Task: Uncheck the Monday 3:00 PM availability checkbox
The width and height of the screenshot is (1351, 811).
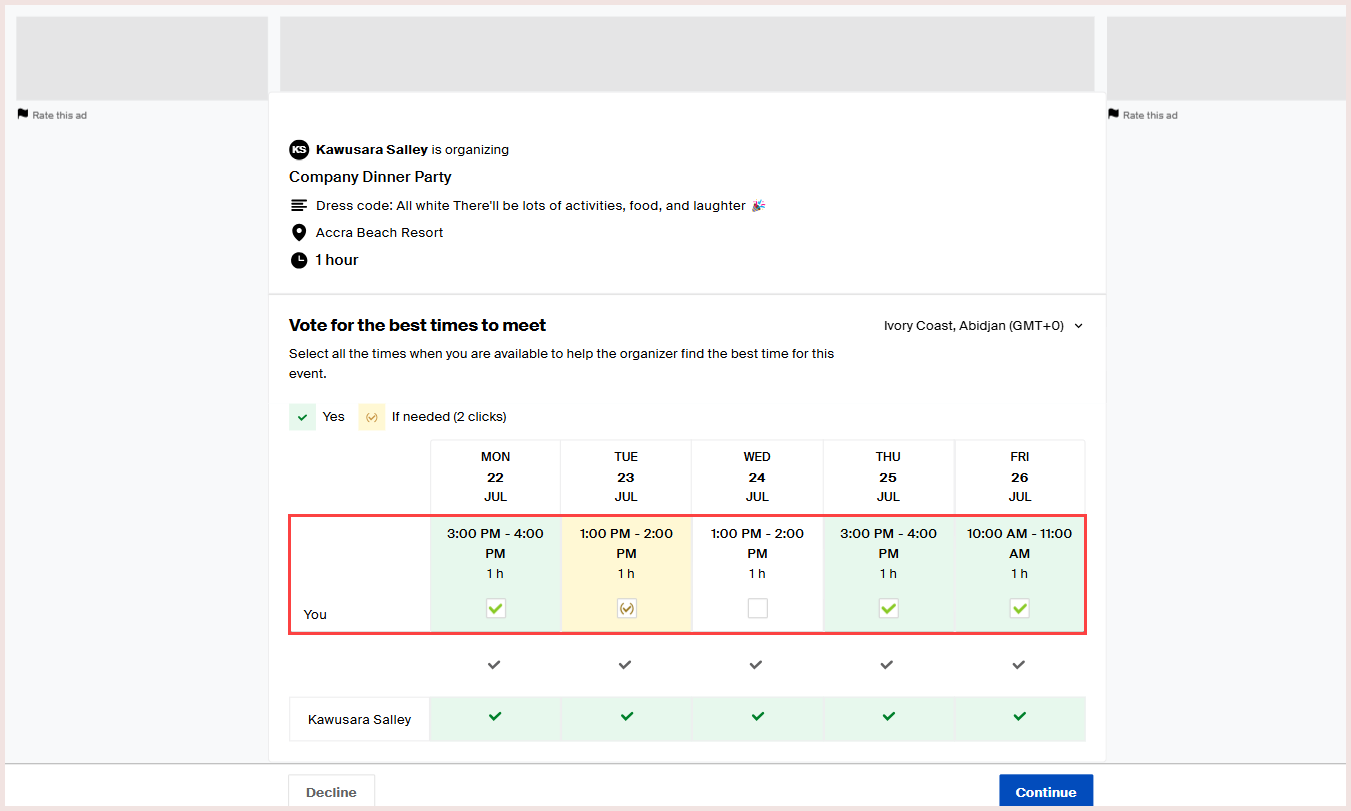Action: tap(496, 608)
